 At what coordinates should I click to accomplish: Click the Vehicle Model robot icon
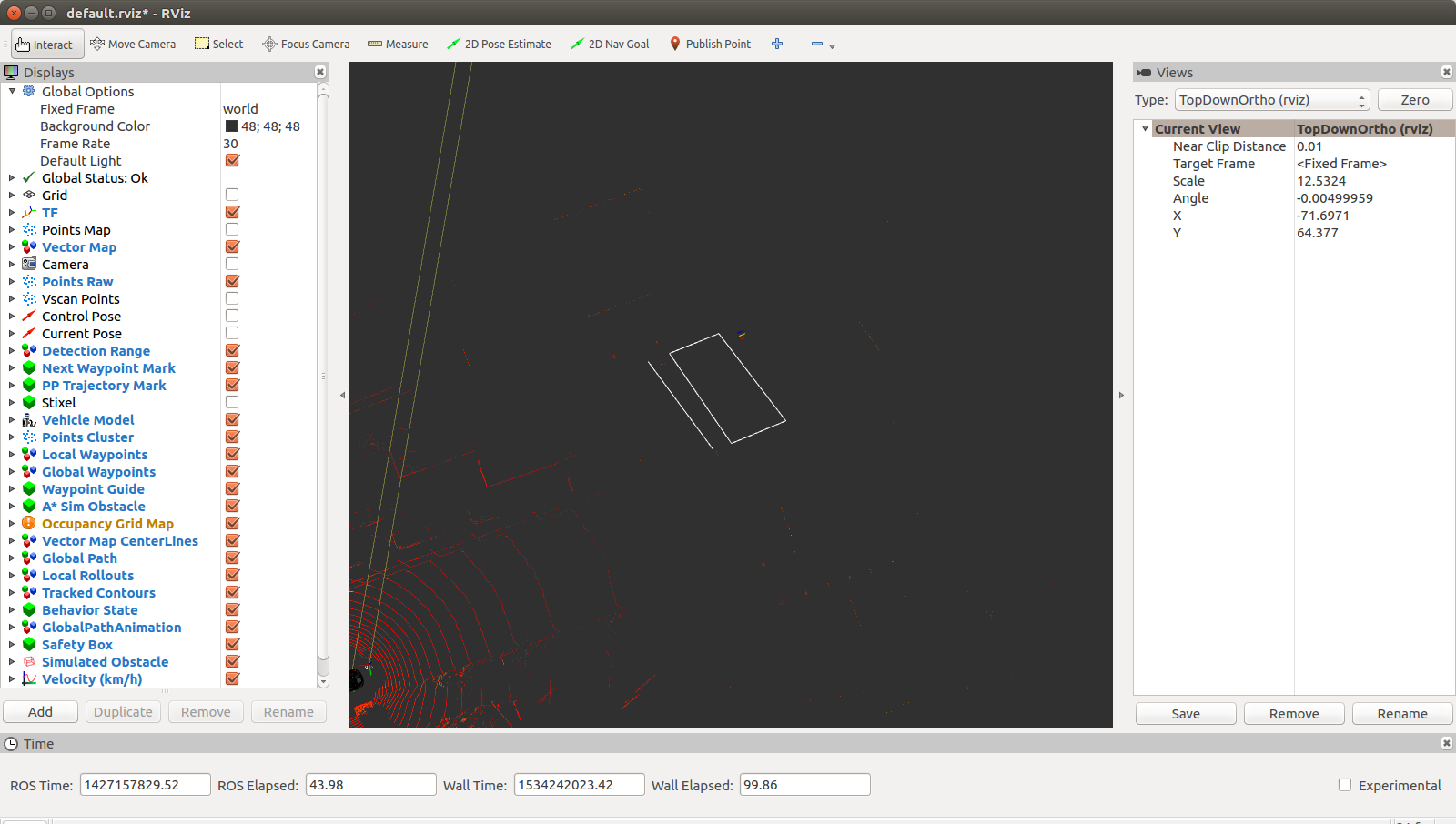29,419
